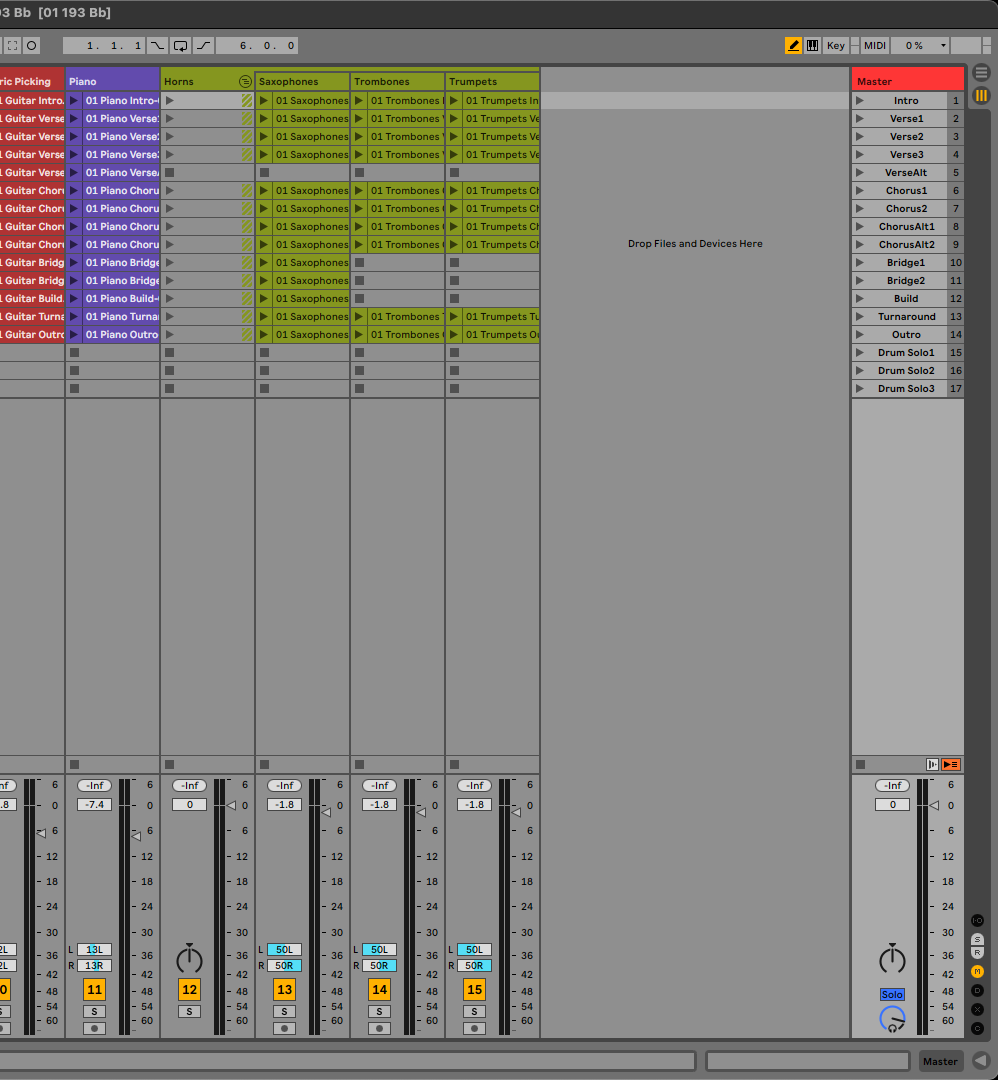
Task: Solo the Saxophones track
Action: pos(284,1012)
